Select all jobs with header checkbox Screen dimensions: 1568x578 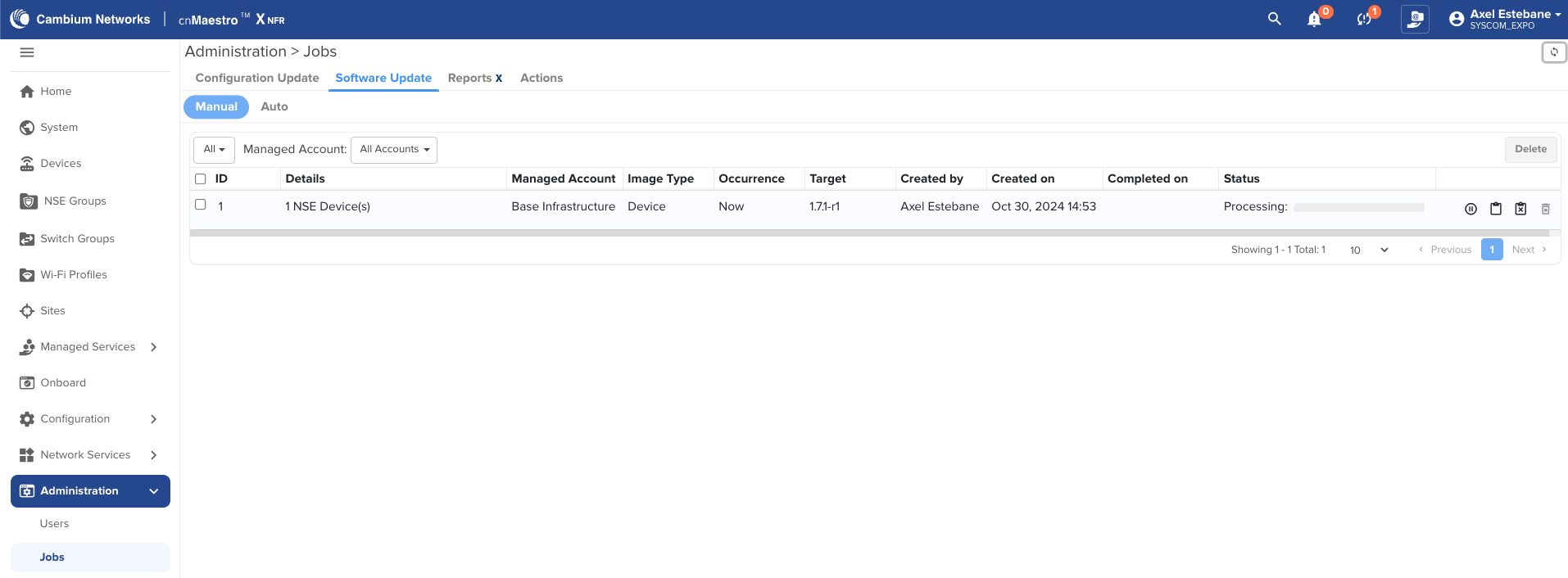[201, 178]
